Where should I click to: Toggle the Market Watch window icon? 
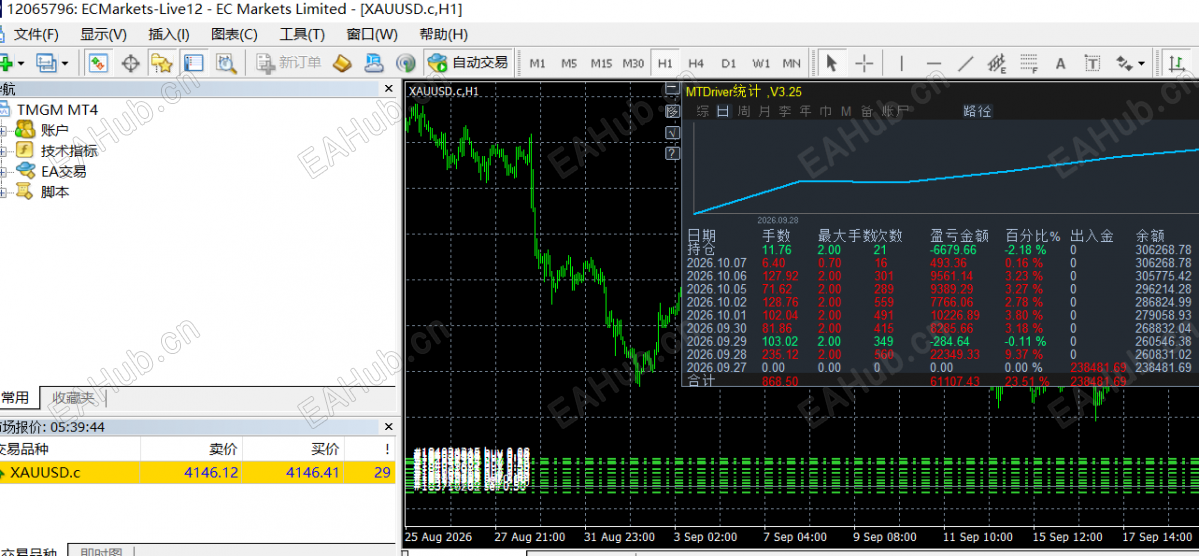tap(98, 63)
